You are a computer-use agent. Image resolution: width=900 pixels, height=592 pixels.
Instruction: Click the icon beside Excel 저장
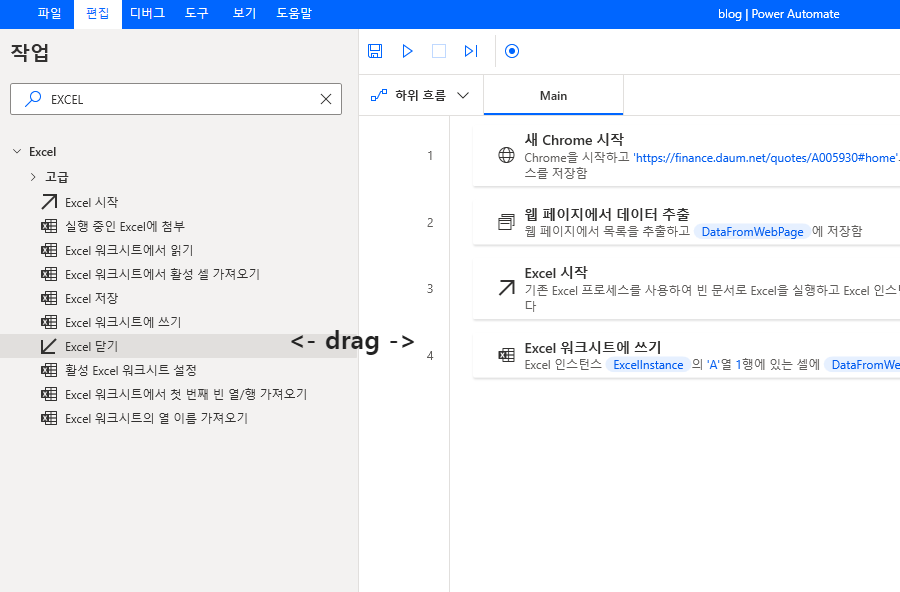pyautogui.click(x=49, y=298)
